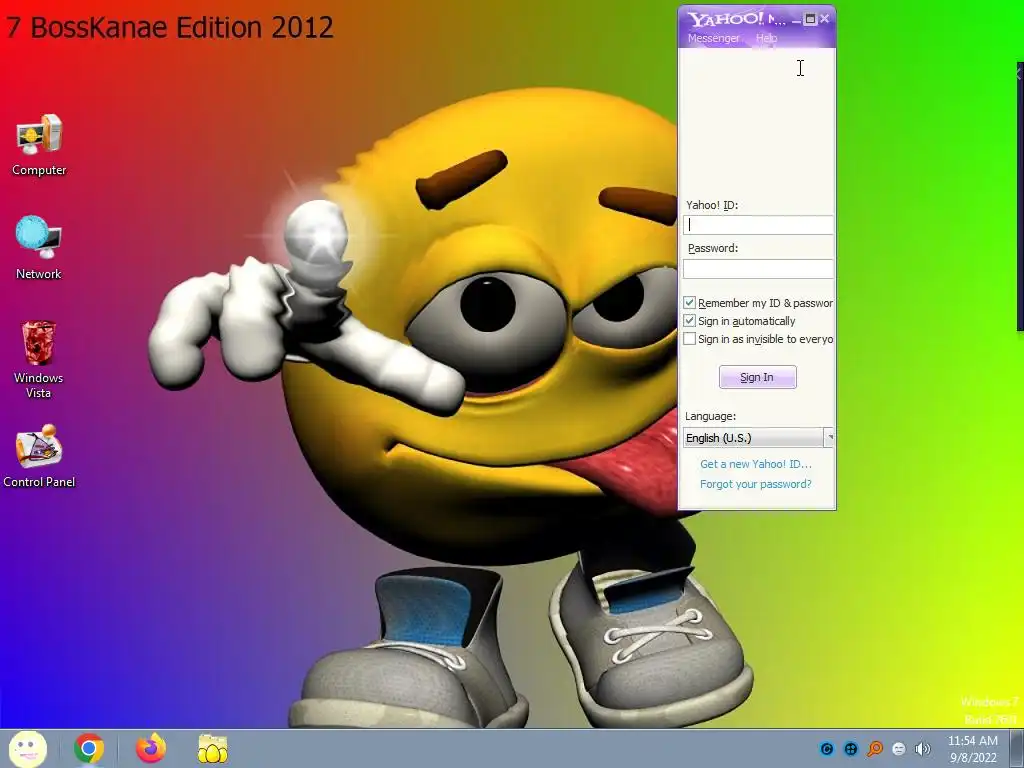Viewport: 1024px width, 768px height.
Task: Open the Messenger menu
Action: pos(713,38)
